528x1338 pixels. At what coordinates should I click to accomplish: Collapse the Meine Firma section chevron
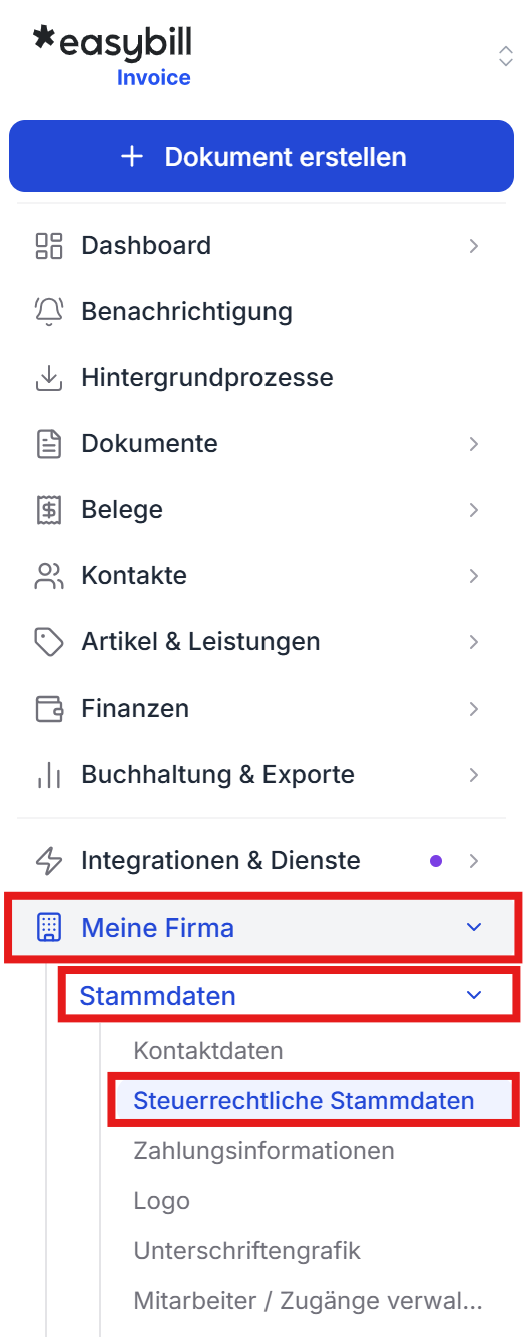[x=474, y=928]
